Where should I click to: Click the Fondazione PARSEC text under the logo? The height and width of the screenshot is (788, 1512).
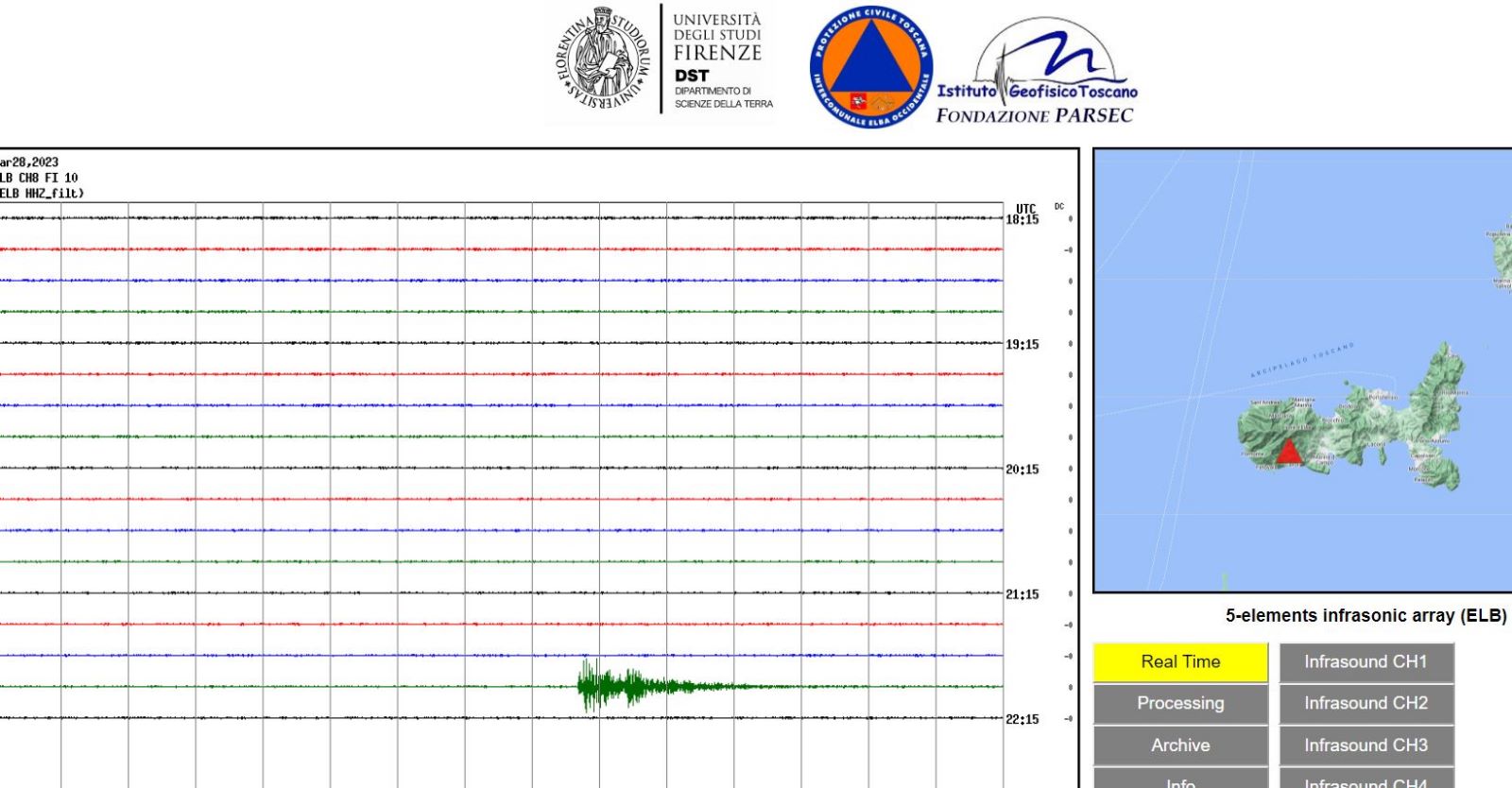1034,116
